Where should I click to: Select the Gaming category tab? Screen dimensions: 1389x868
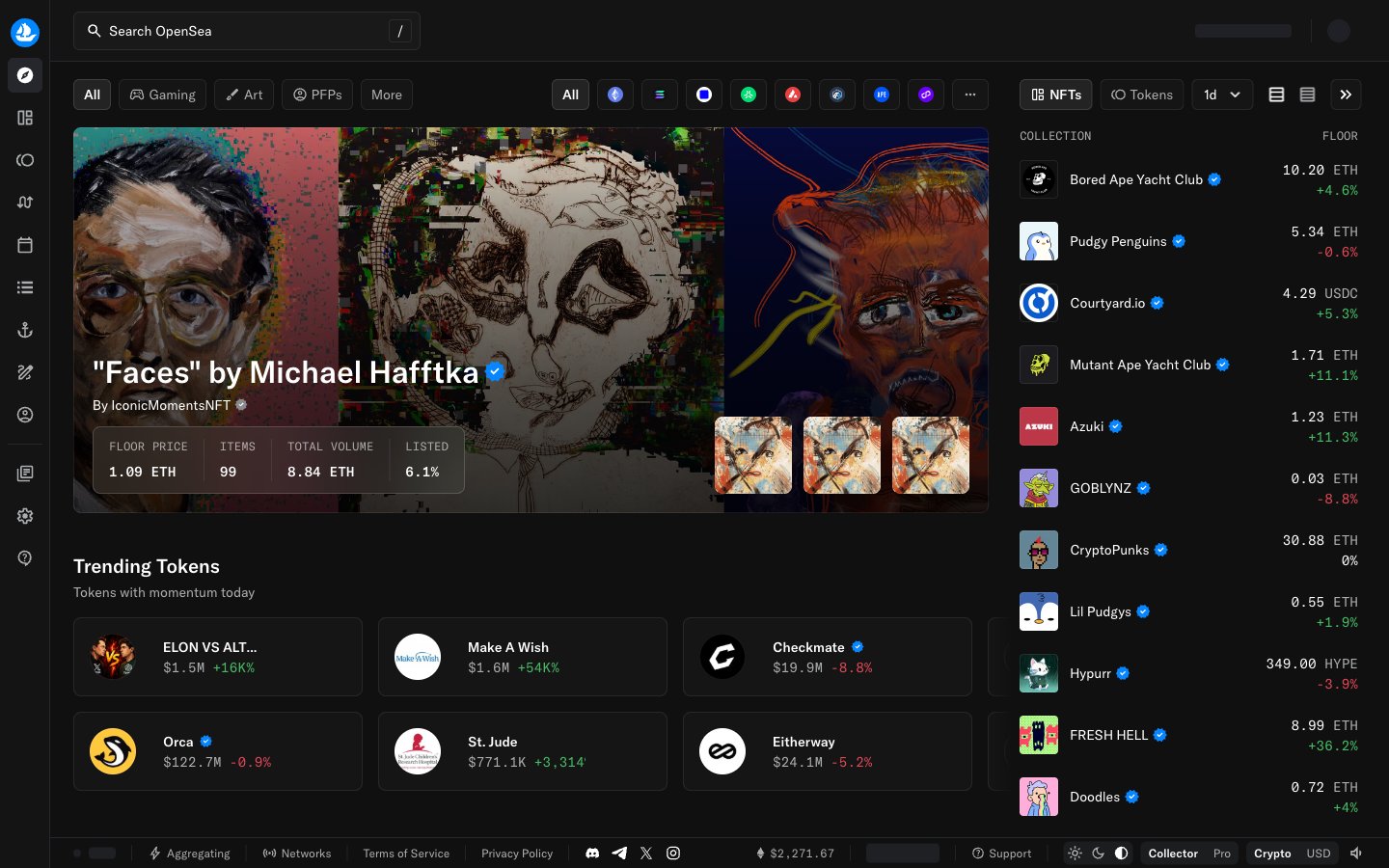pyautogui.click(x=162, y=95)
